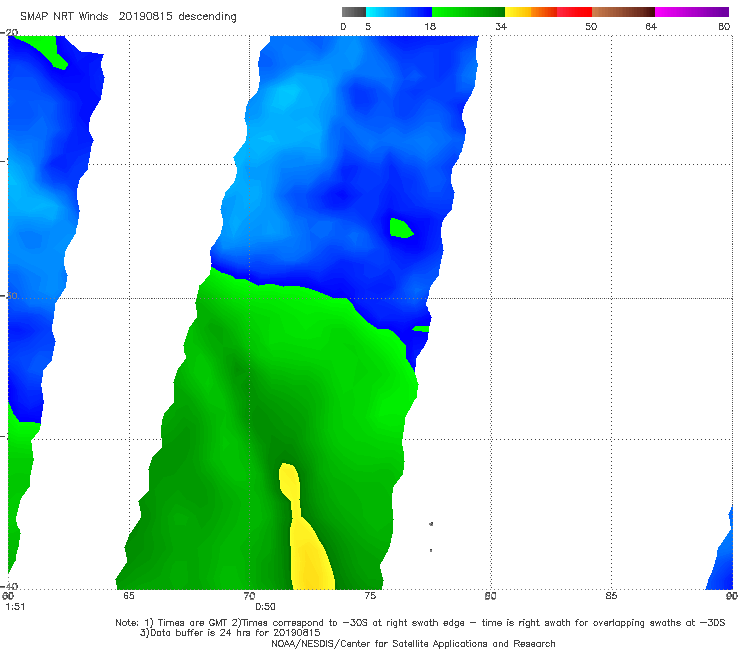Select the green 18–34 color bar segment

click(x=469, y=12)
